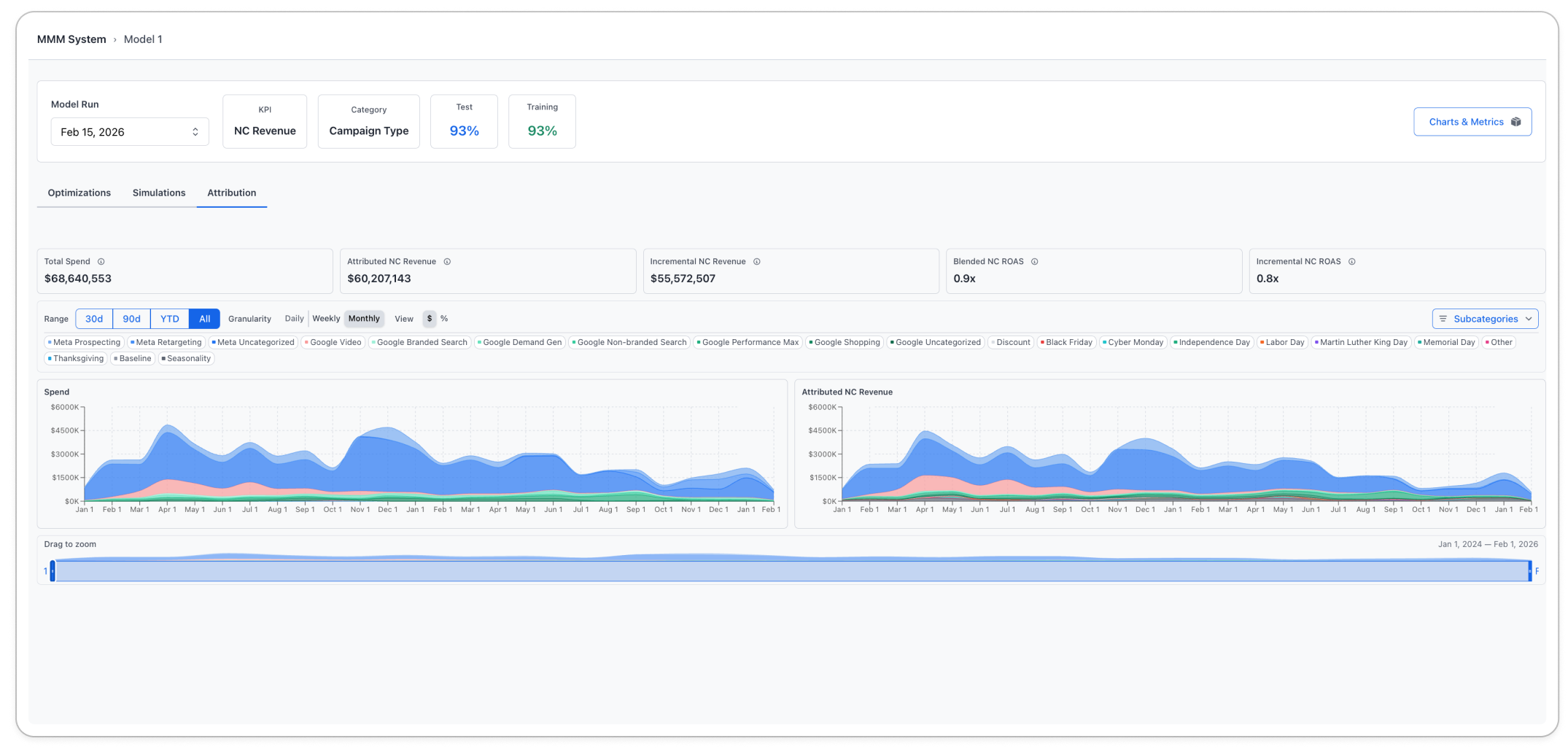Click right handle of zoom slider

pyautogui.click(x=1529, y=571)
